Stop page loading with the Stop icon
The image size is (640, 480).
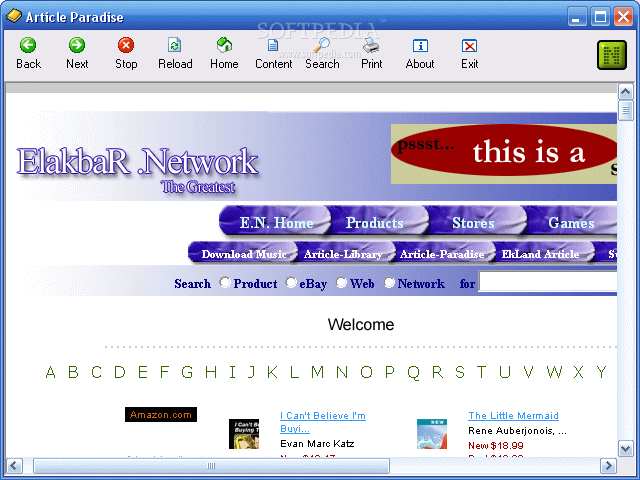tap(126, 45)
